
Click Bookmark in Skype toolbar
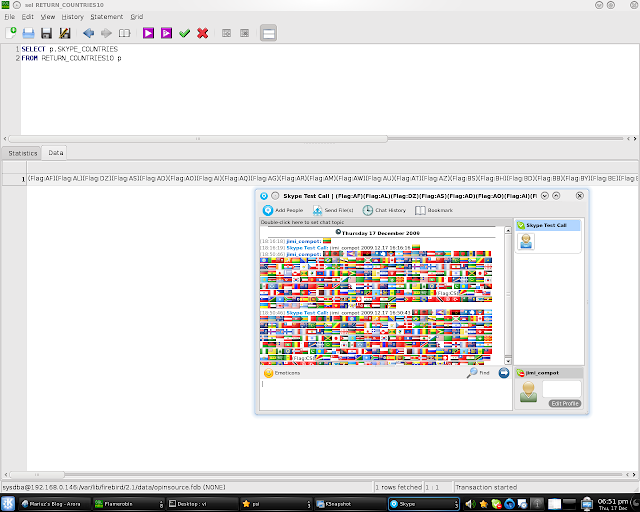[x=434, y=210]
